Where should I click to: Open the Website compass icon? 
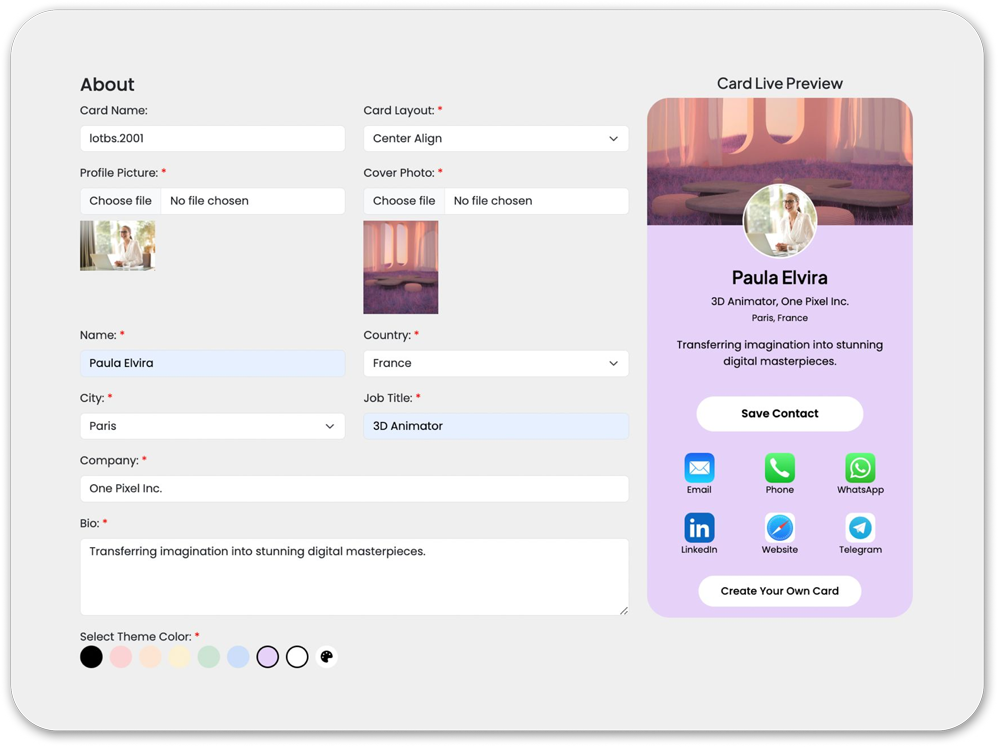click(x=780, y=528)
